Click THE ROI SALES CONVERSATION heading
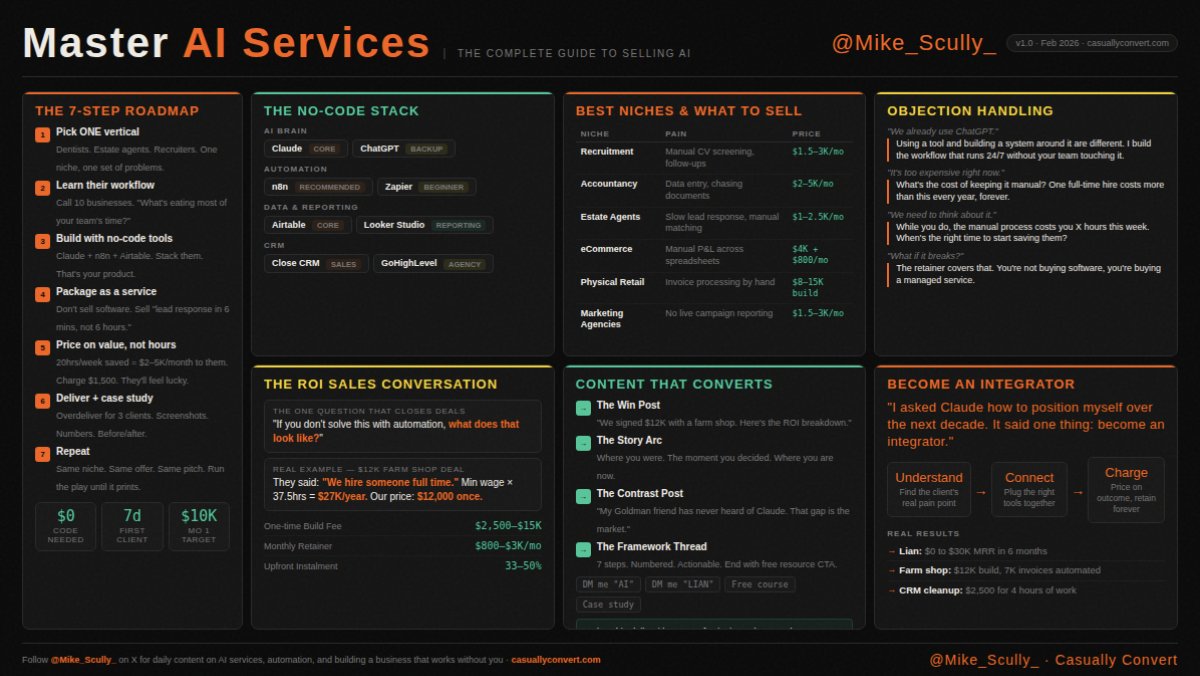This screenshot has width=1200, height=676. [x=380, y=384]
